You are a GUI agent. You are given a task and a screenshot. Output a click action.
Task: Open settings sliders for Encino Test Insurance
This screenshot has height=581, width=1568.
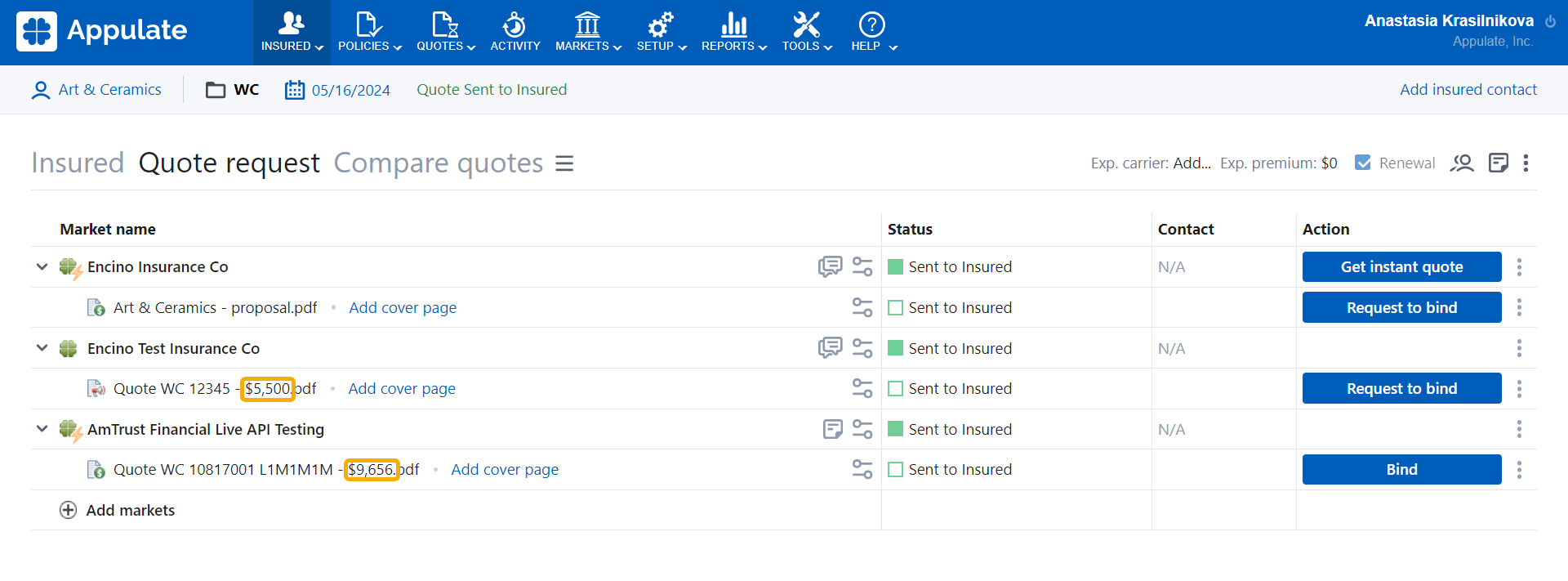pyautogui.click(x=862, y=348)
